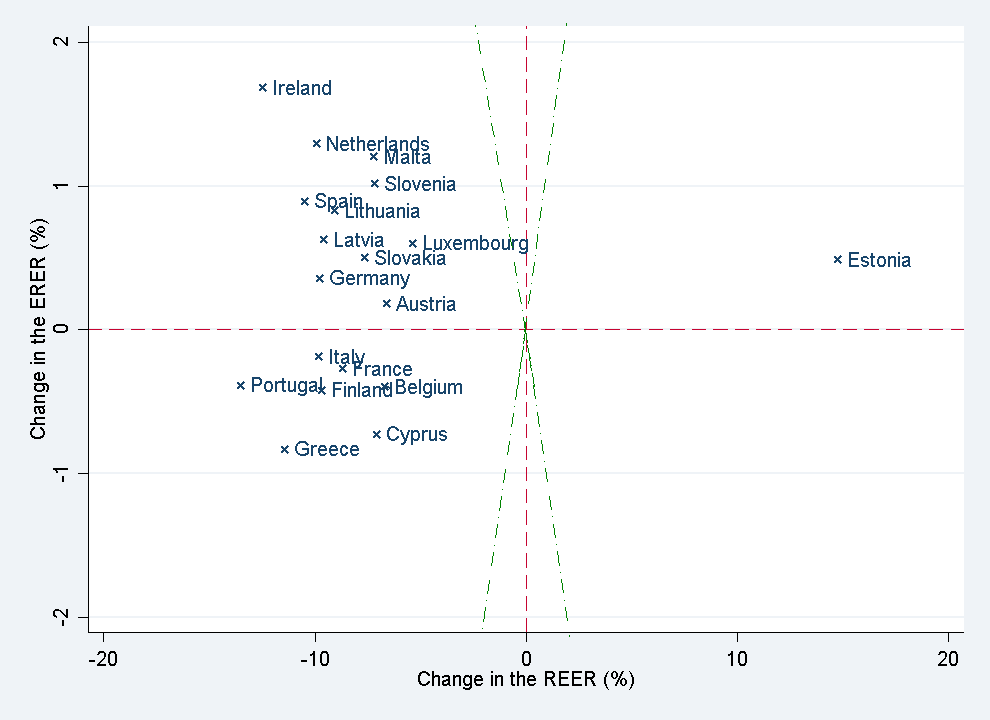Click the y-axis title Change in the ERER
Screen dimensions: 990x720
pyautogui.click(x=38, y=328)
